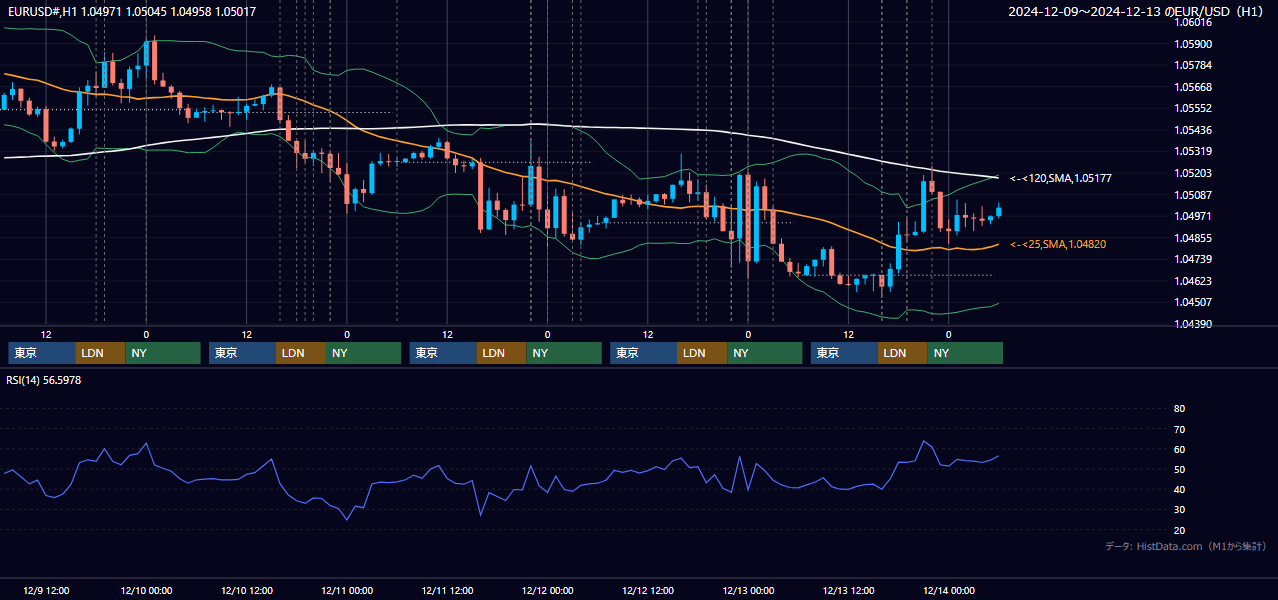Click the most recent candlestick on the chart
Screen dimensions: 1278x600
point(998,211)
